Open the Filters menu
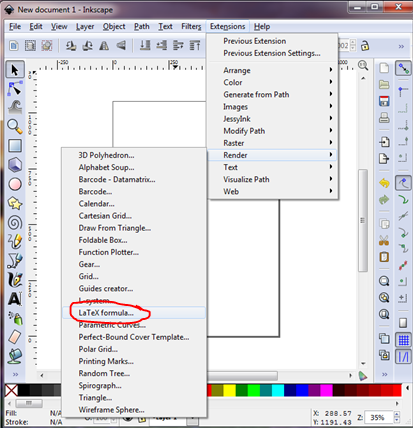 click(x=191, y=26)
